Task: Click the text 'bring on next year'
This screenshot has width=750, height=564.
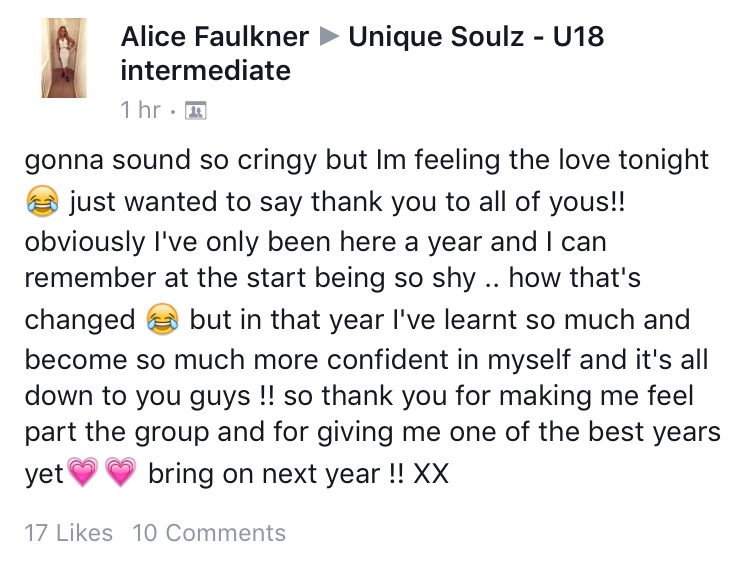Action: (264, 474)
